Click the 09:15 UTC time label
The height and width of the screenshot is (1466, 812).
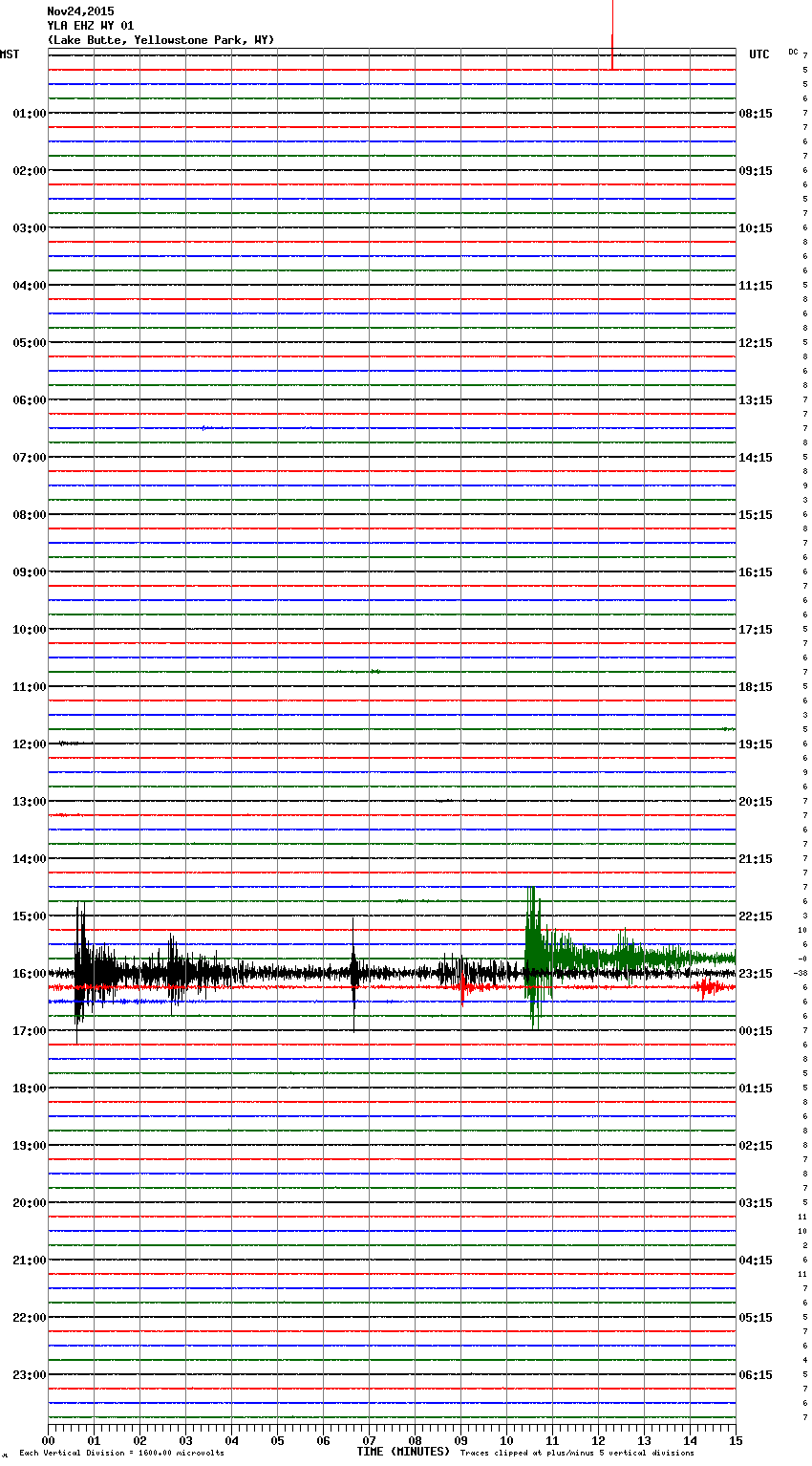click(x=756, y=171)
